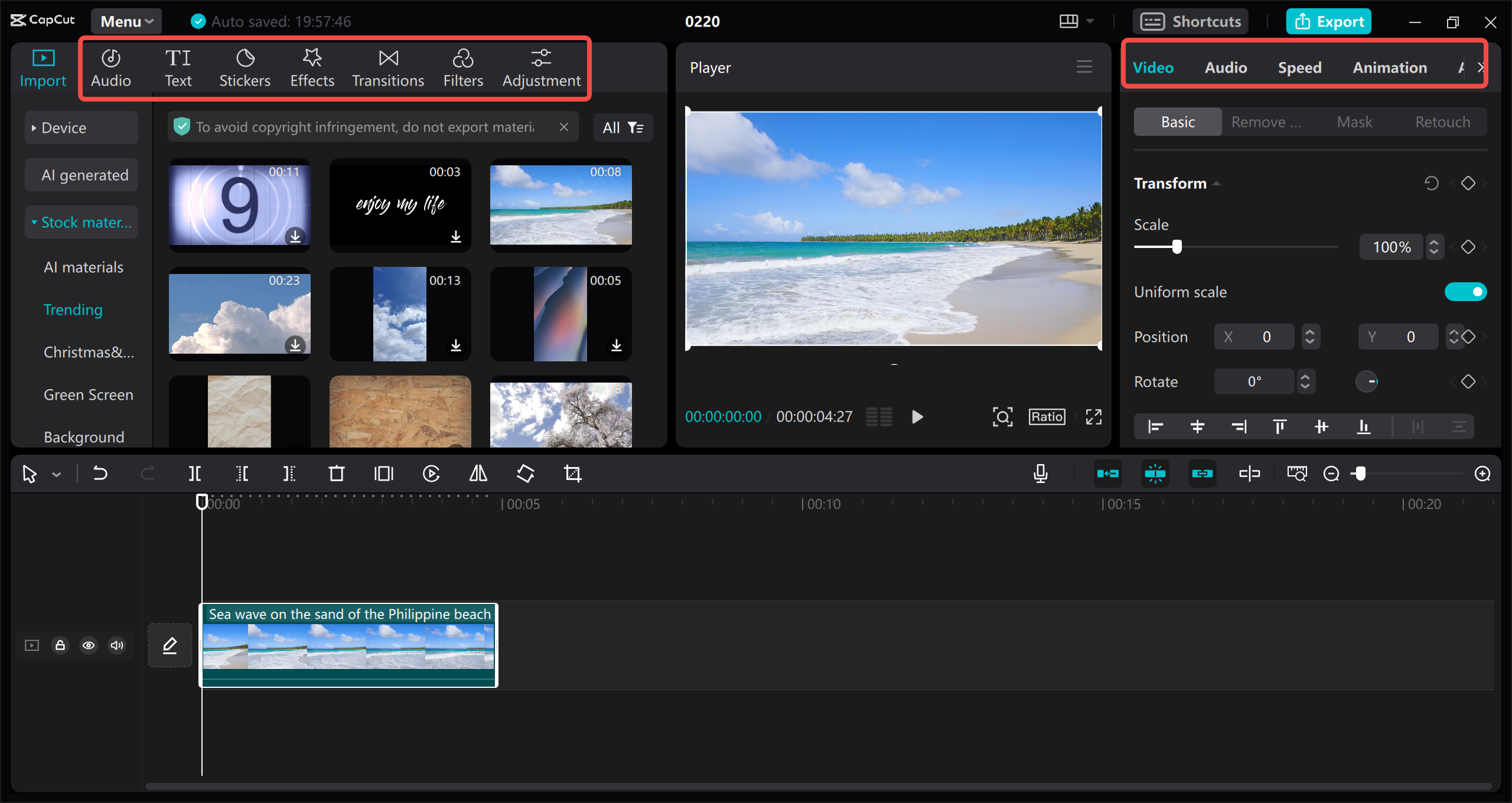Open the Stickers library

[x=245, y=66]
